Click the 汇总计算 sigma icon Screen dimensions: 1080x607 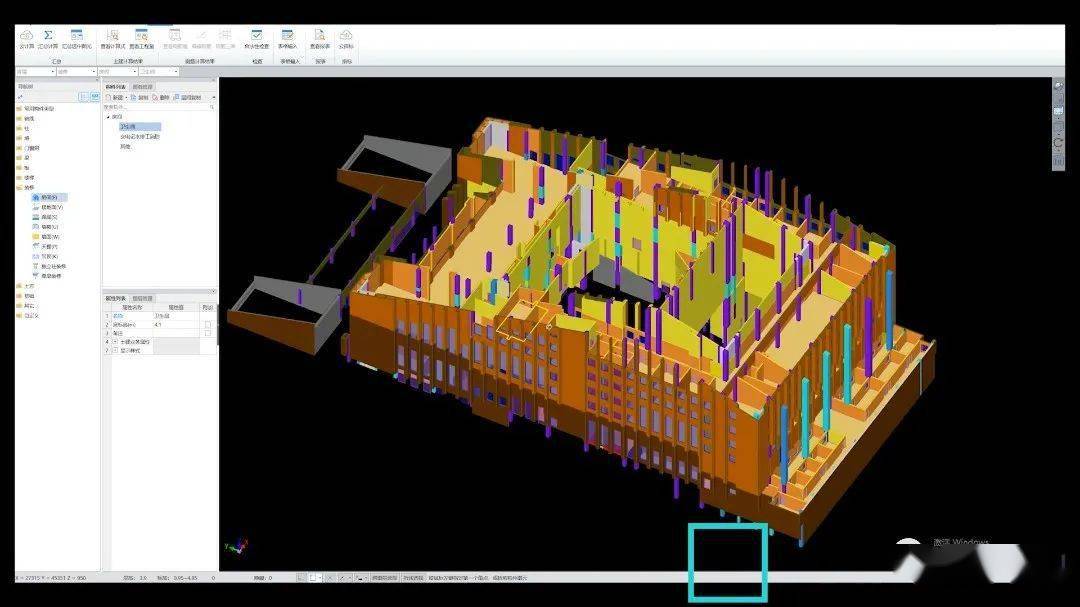[x=48, y=37]
